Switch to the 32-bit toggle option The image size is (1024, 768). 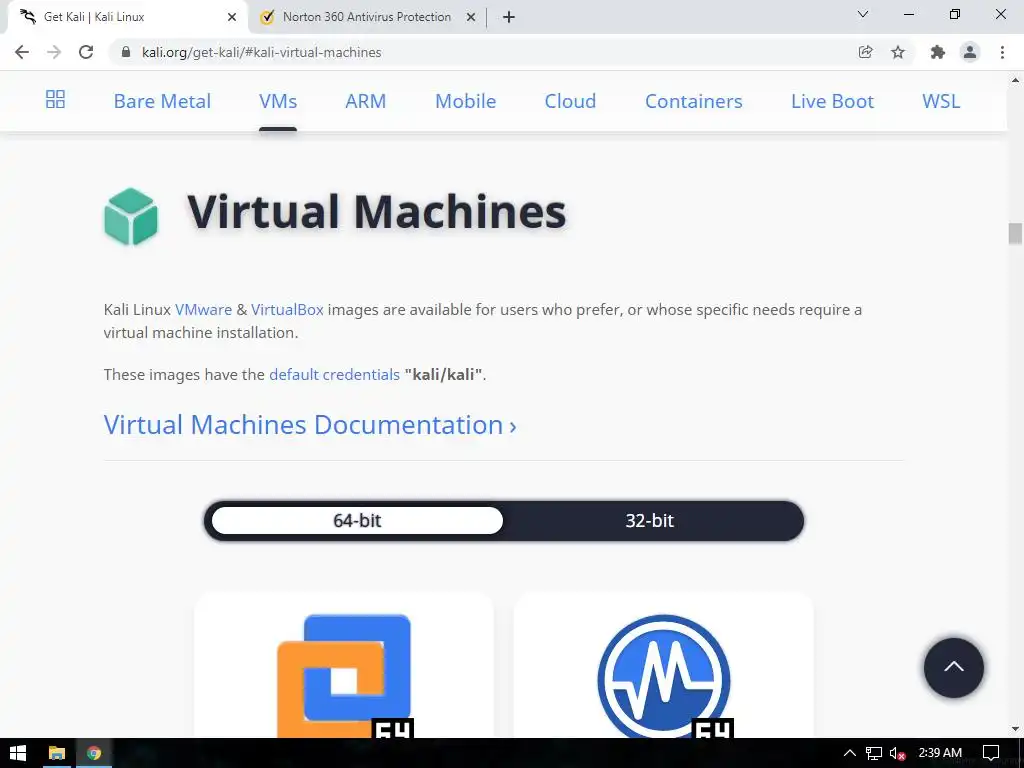coord(649,520)
